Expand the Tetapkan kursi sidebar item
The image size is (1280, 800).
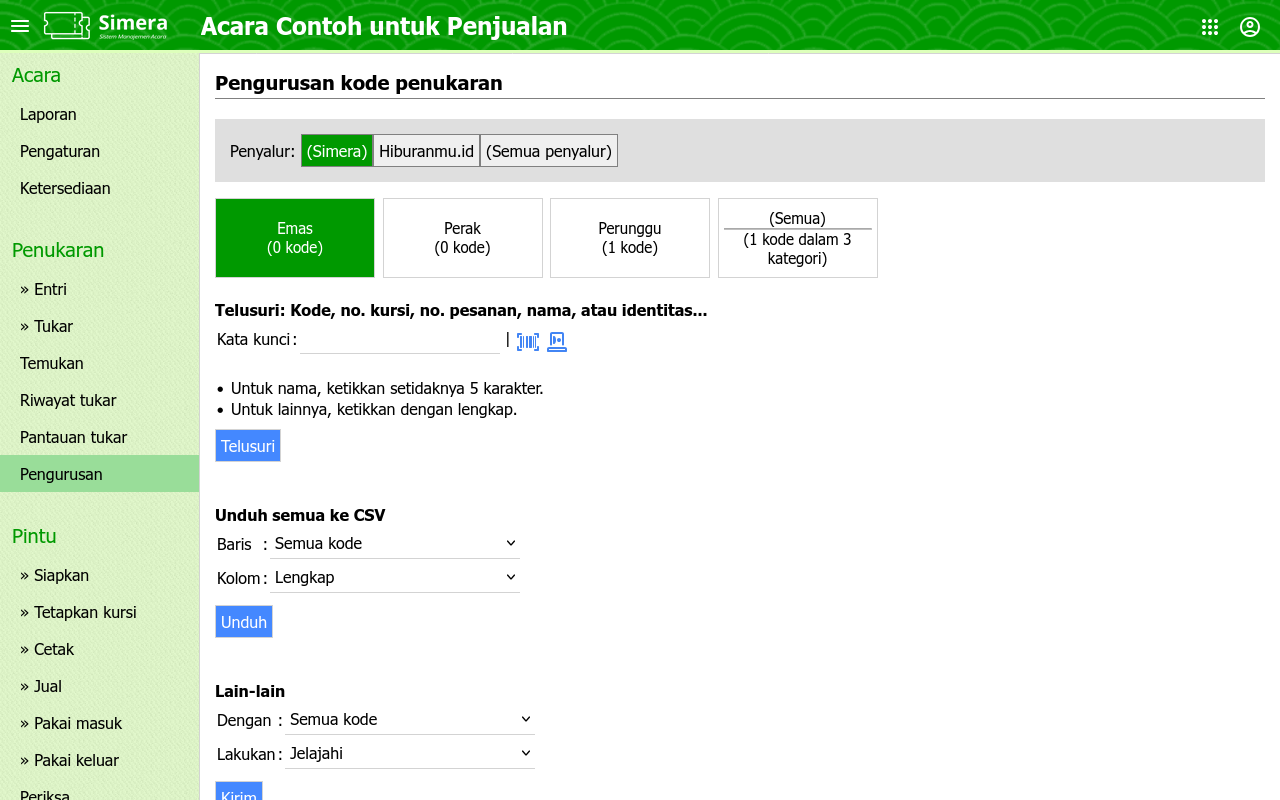tap(100, 613)
